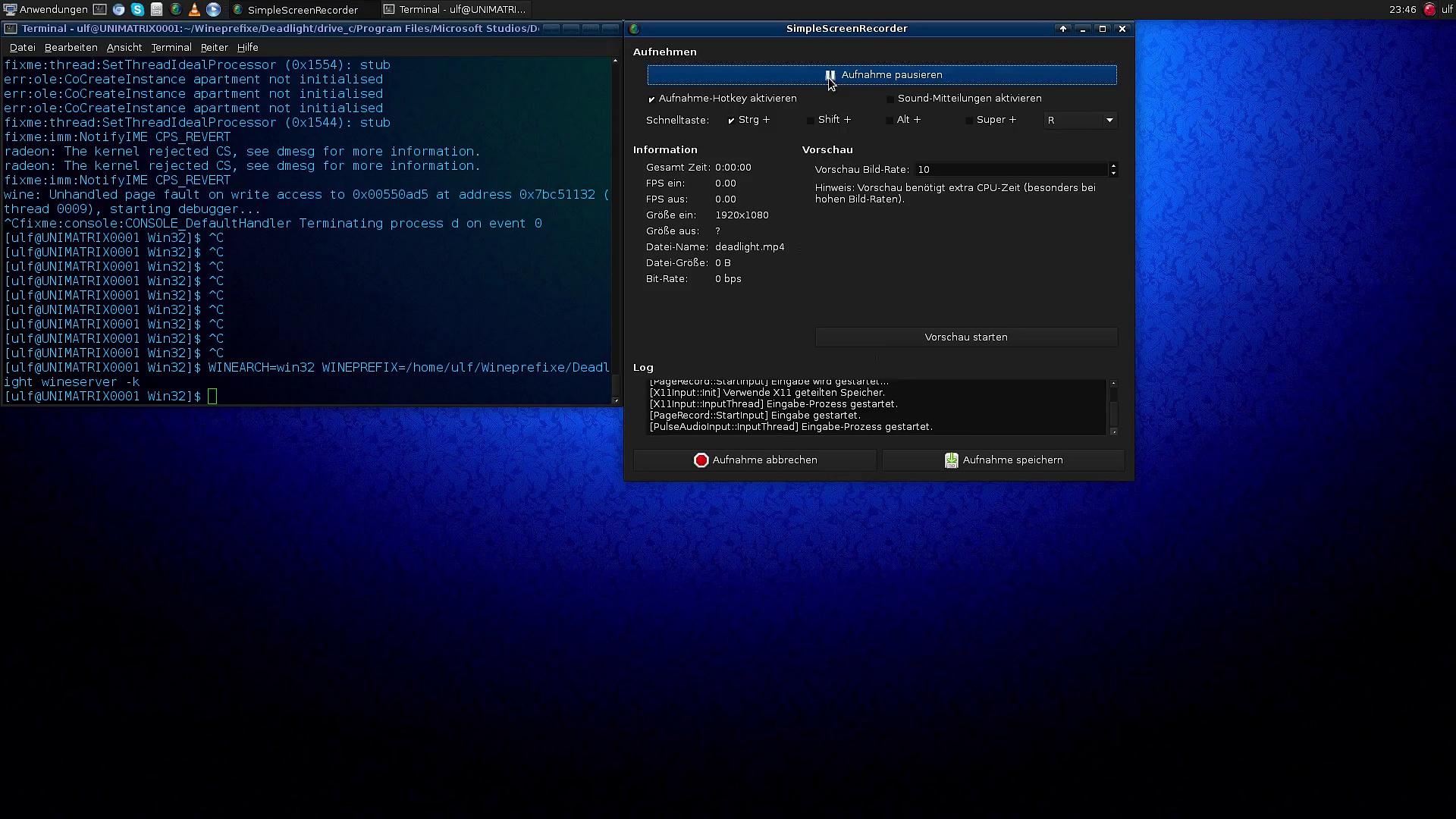Launch Chromium browser from the panel
Viewport: 1456px width, 819px height.
click(118, 10)
